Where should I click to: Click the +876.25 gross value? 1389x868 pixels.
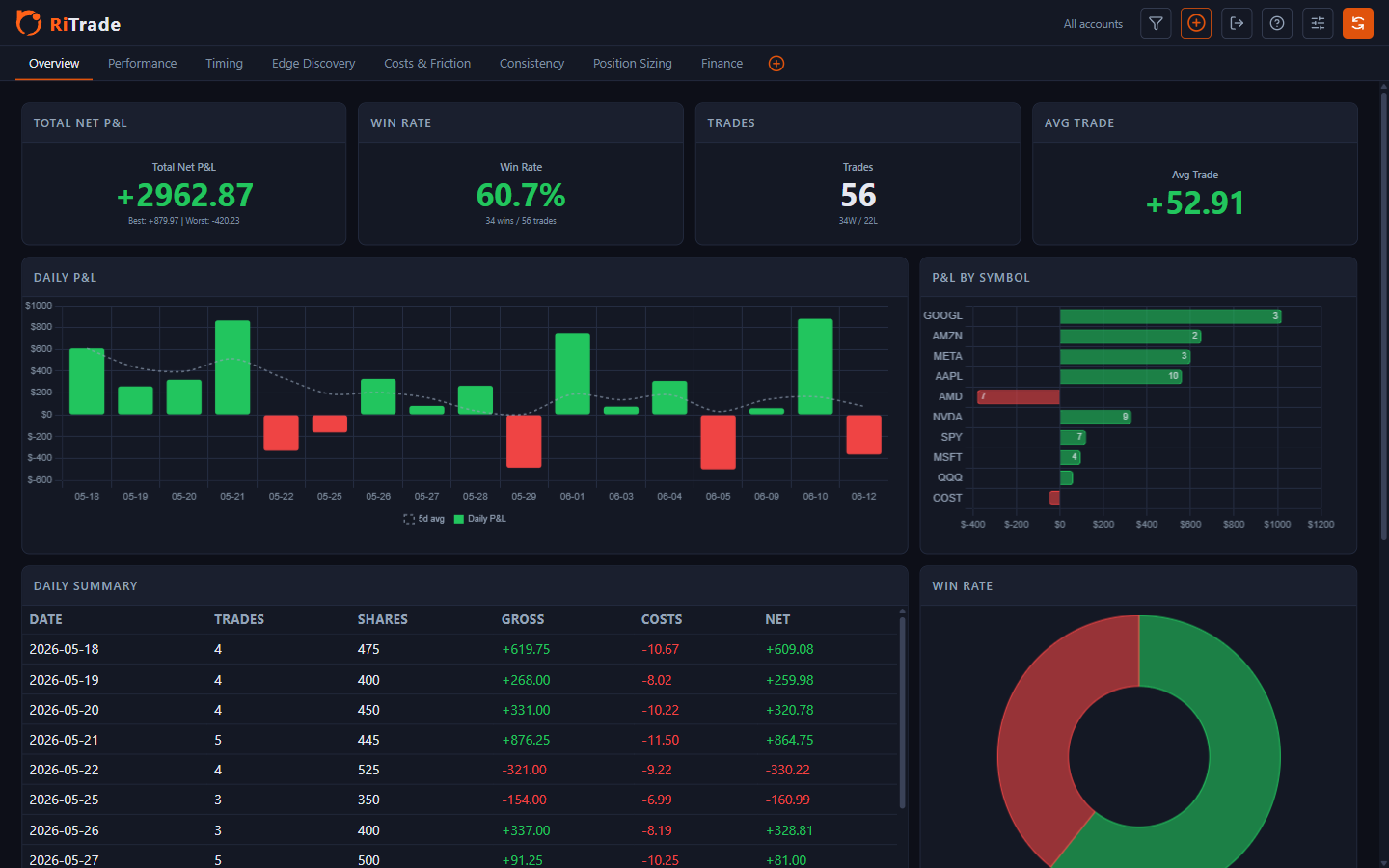526,740
